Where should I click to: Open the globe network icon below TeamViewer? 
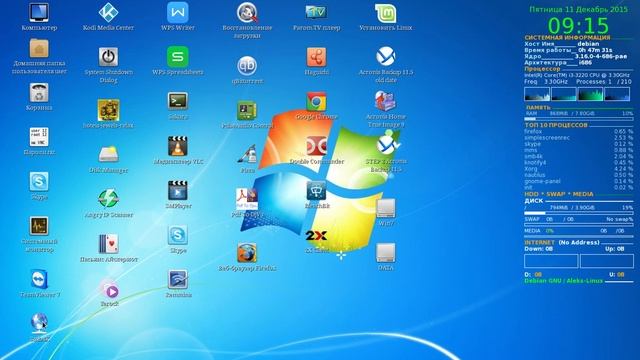pyautogui.click(x=39, y=324)
